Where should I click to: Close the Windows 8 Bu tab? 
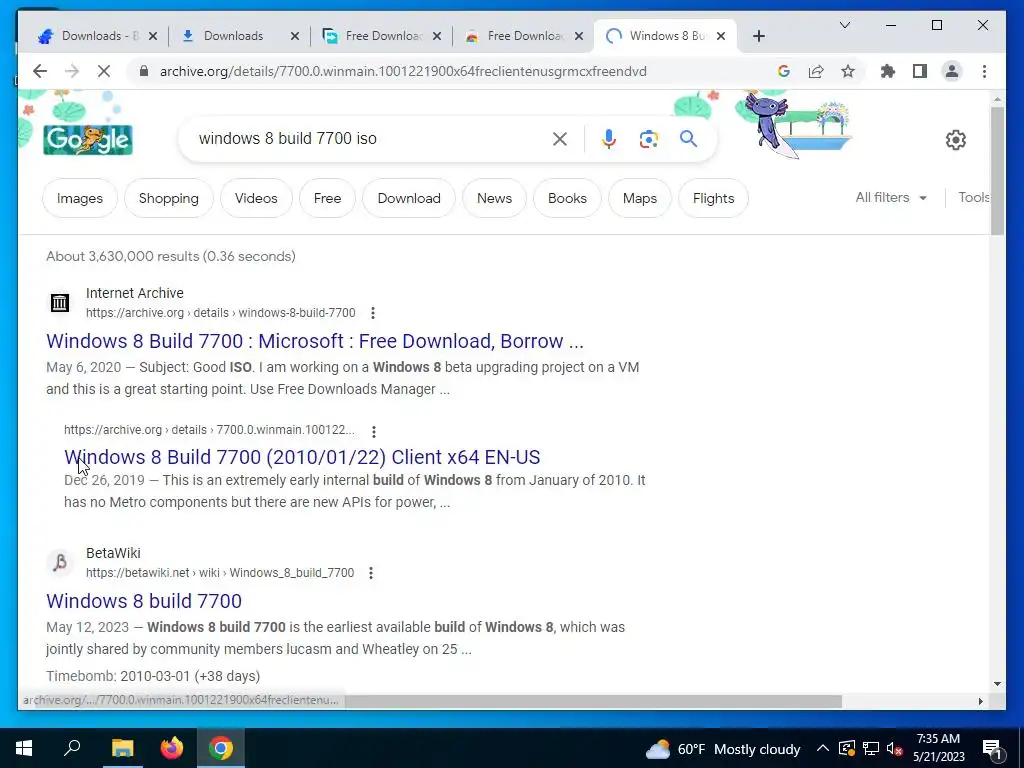pyautogui.click(x=721, y=36)
